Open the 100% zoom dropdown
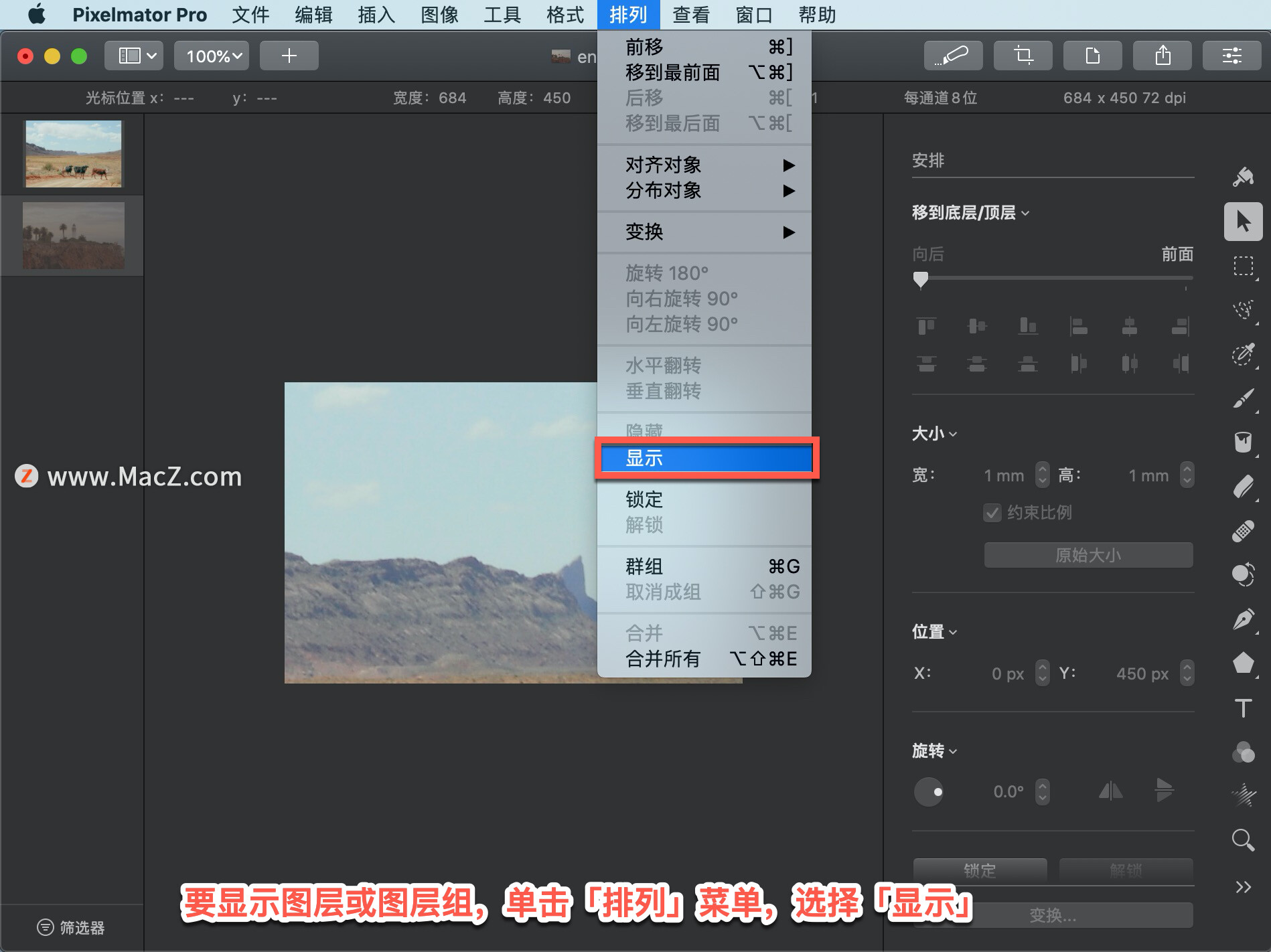Viewport: 1271px width, 952px height. click(x=212, y=56)
